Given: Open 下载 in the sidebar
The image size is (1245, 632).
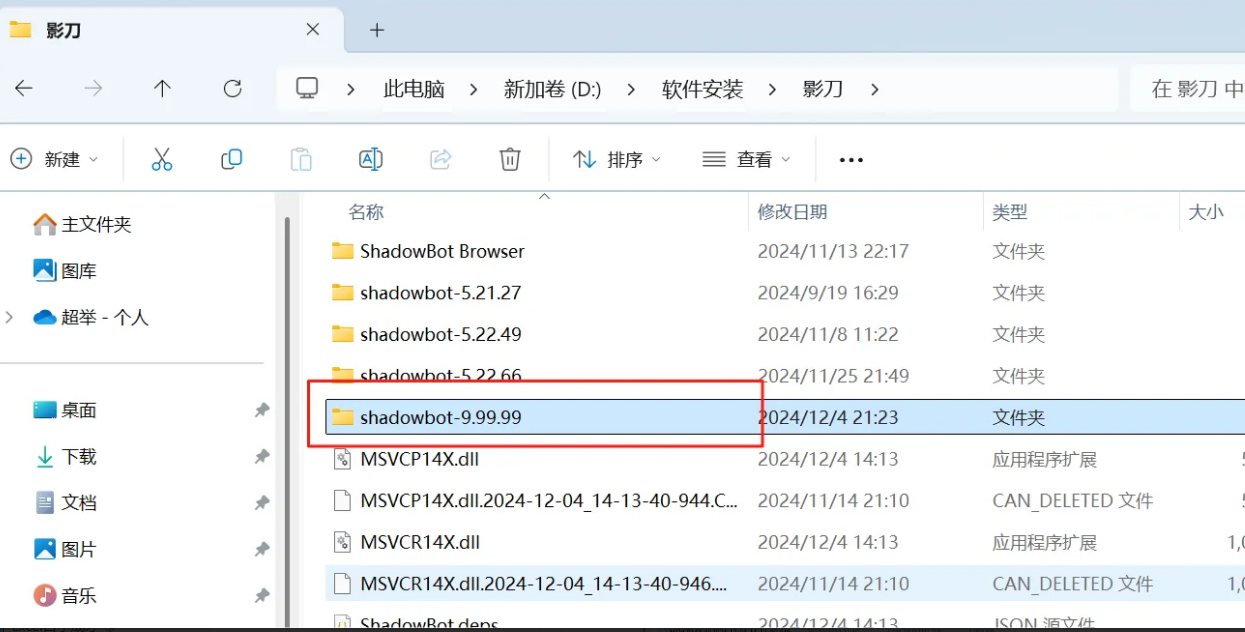Looking at the screenshot, I should 80,456.
